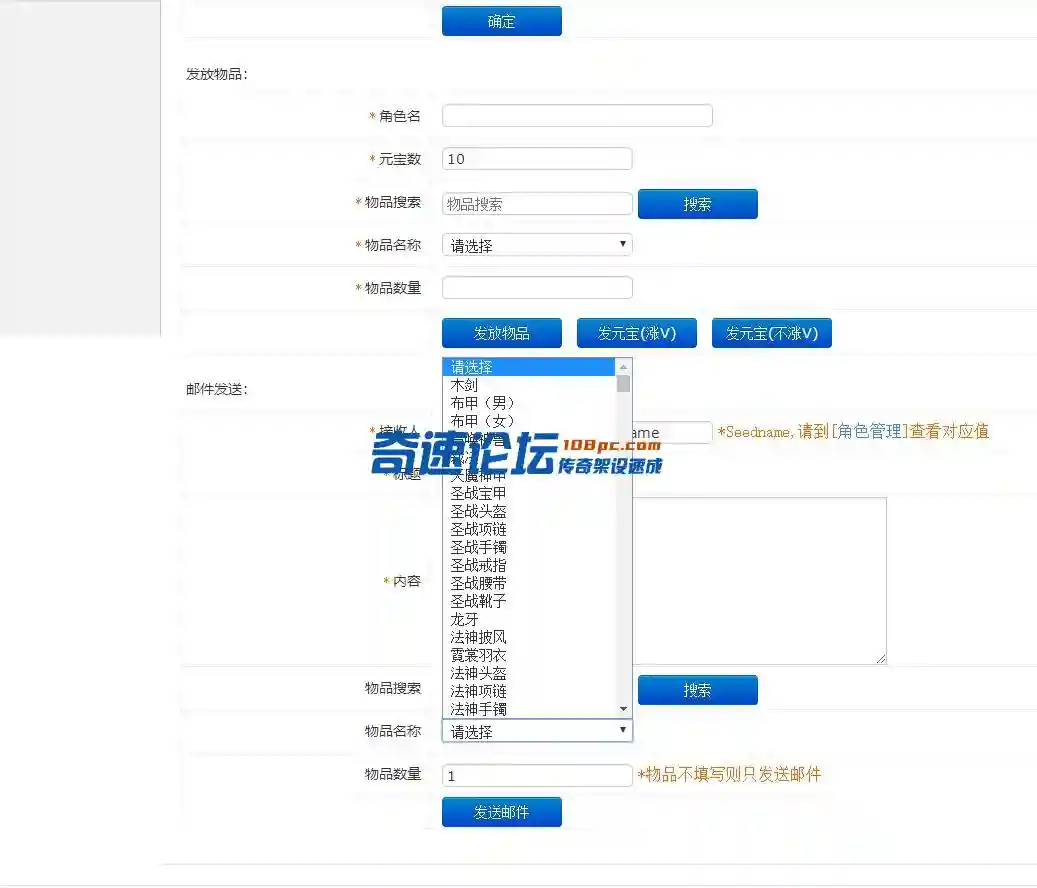Image resolution: width=1037 pixels, height=888 pixels.
Task: Click the dropdown list scrollbar down arrow
Action: click(x=623, y=709)
